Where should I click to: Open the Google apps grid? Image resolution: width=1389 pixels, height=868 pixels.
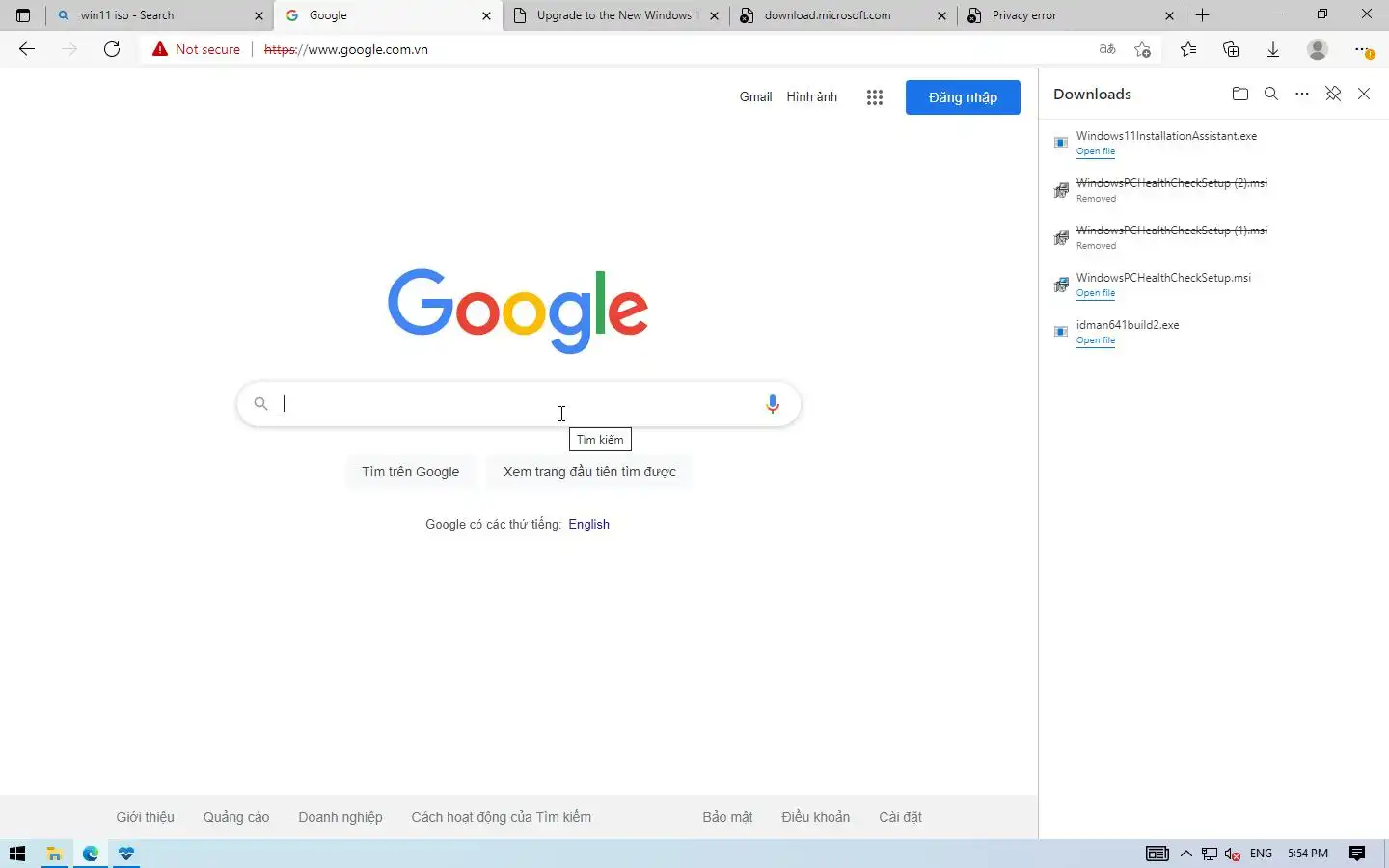click(875, 97)
